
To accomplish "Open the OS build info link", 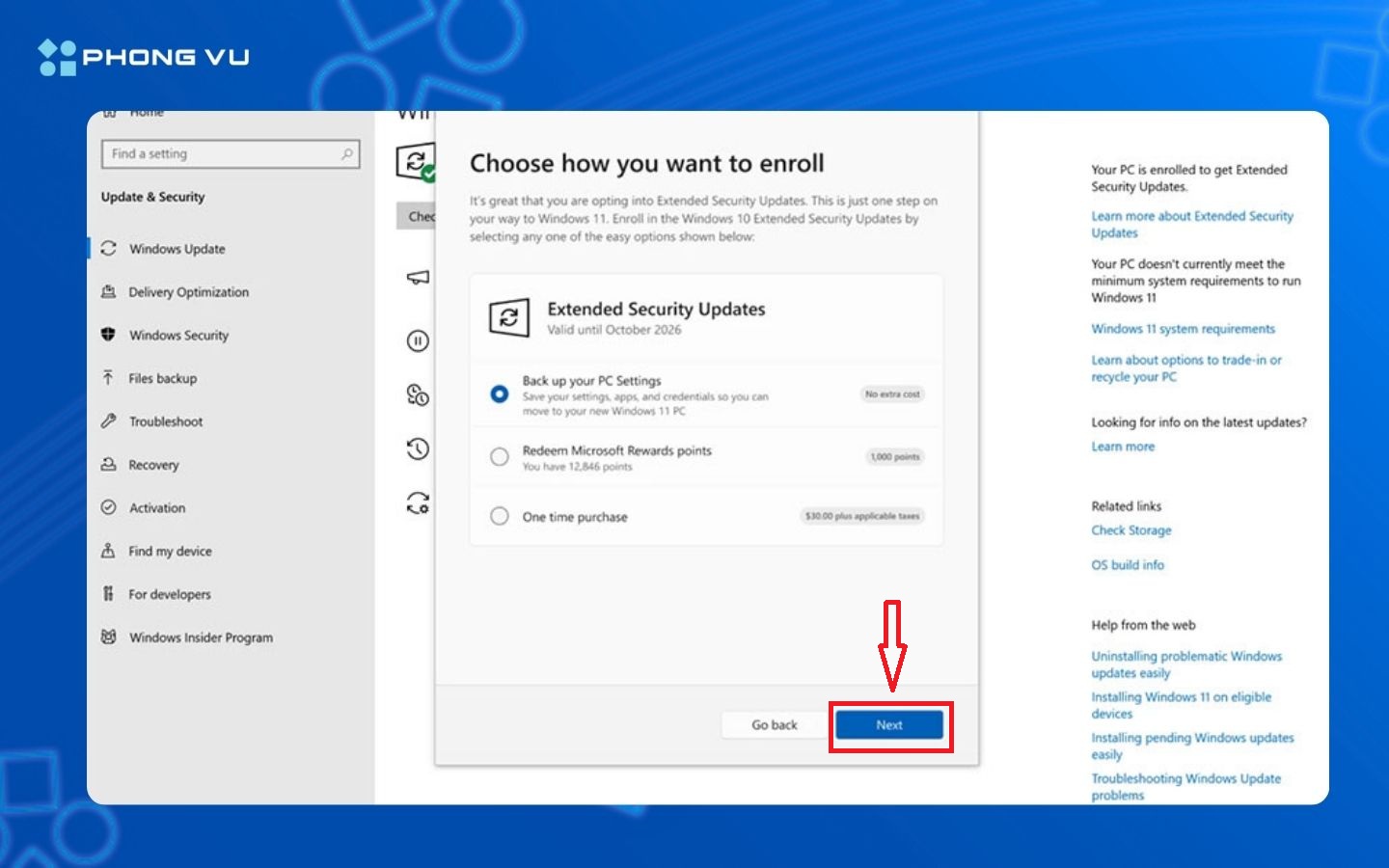I will (1128, 565).
